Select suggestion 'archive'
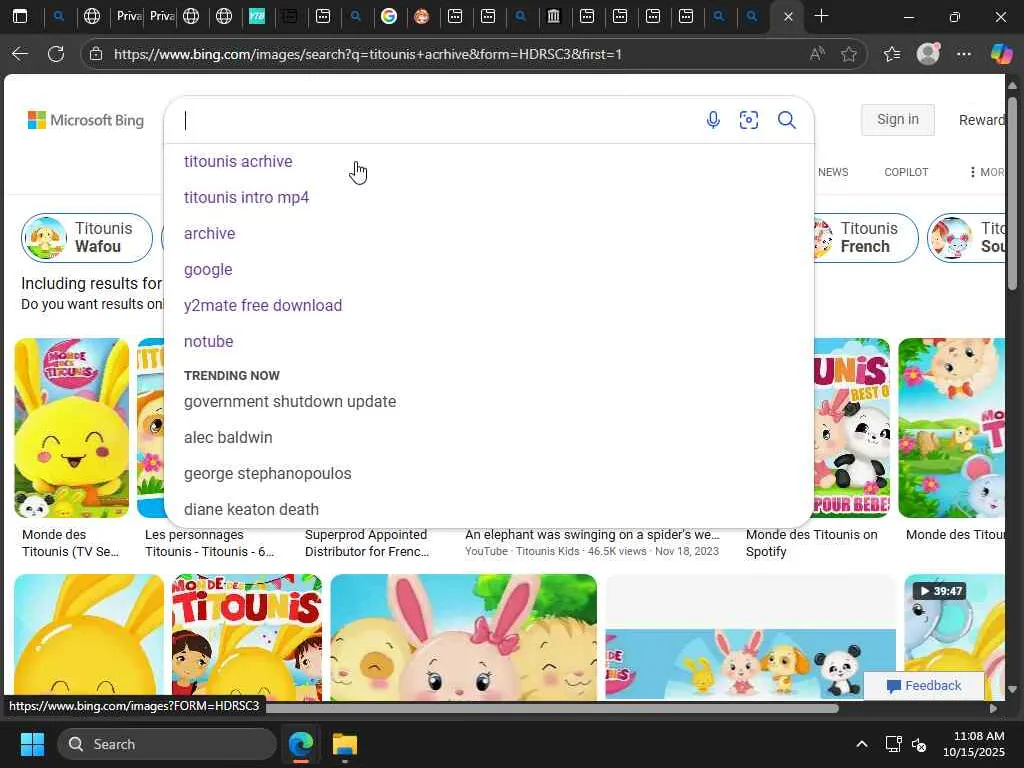Viewport: 1024px width, 768px height. (x=210, y=233)
